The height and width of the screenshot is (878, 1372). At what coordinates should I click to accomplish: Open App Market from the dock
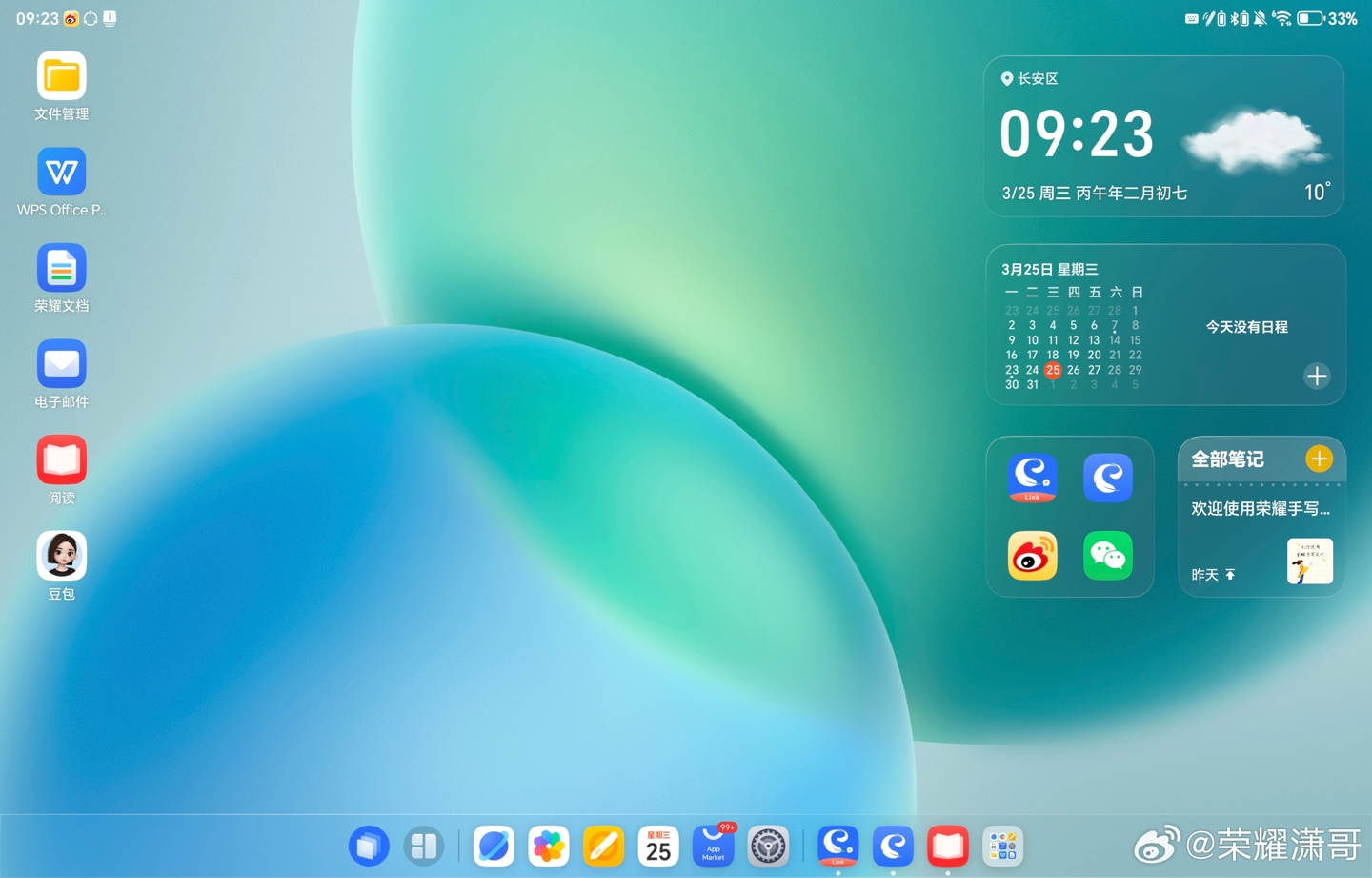coord(713,846)
